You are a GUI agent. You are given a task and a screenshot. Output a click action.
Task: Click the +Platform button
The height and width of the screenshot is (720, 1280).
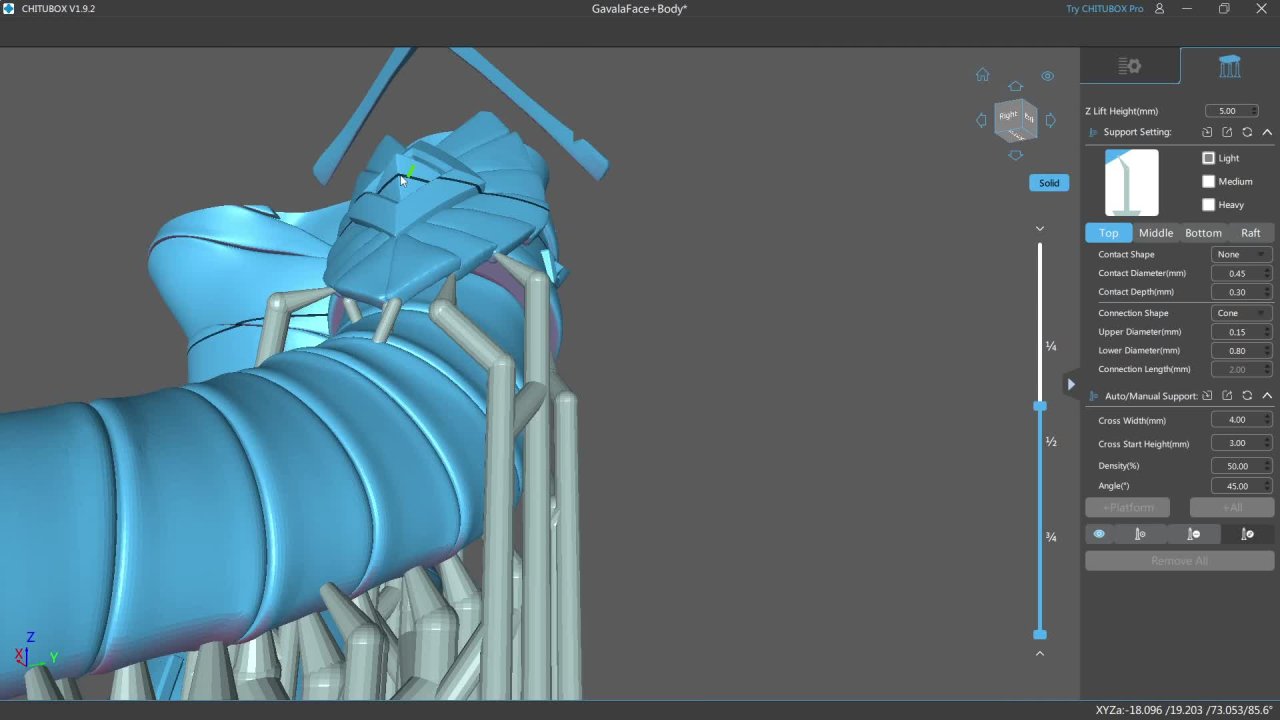tap(1128, 508)
